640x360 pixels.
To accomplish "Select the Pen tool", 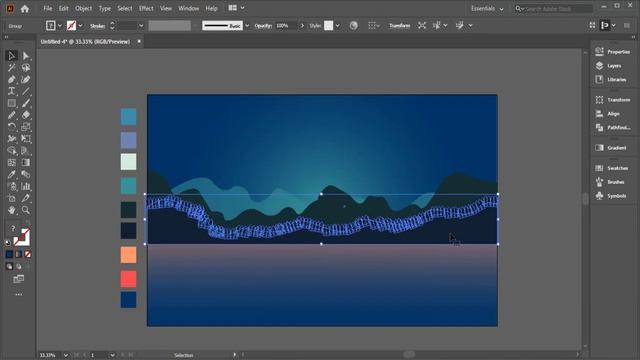I will (11, 79).
